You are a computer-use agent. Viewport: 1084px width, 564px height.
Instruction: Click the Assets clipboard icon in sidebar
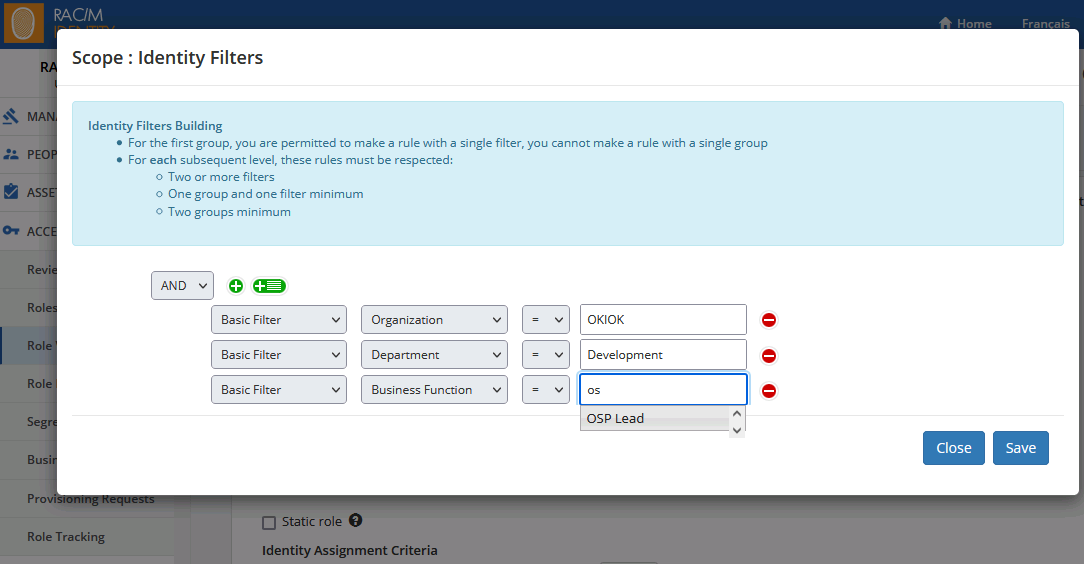pyautogui.click(x=11, y=191)
